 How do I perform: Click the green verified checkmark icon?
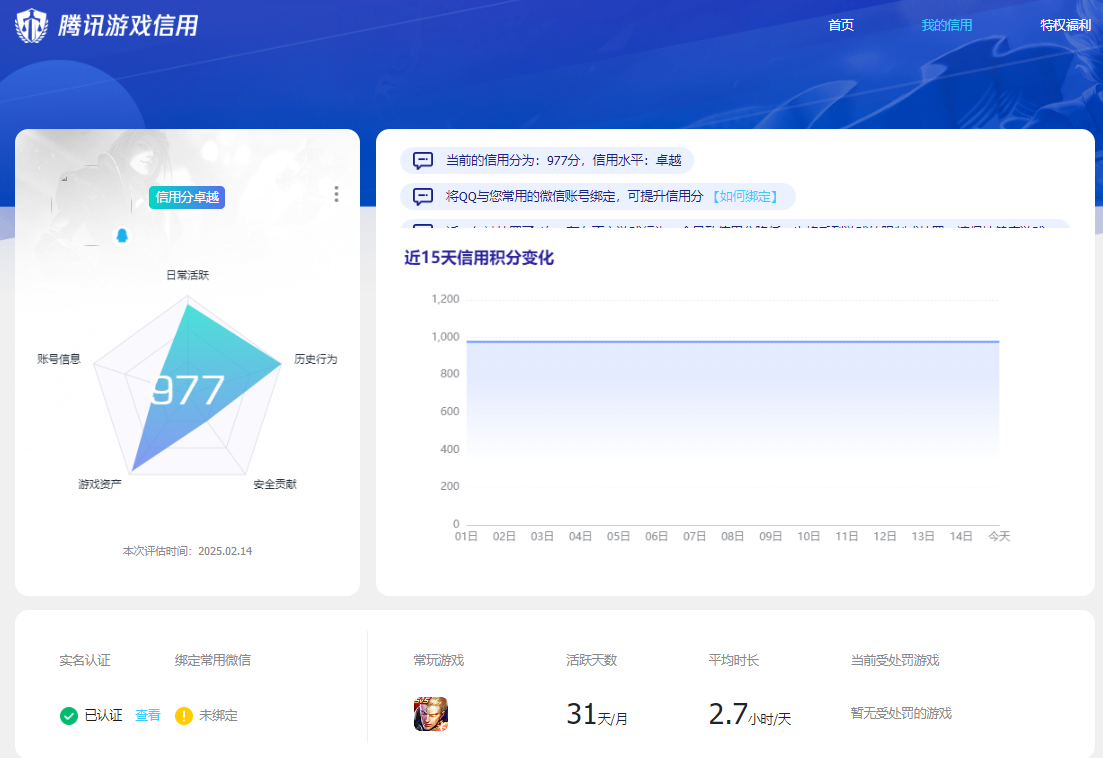tap(69, 716)
